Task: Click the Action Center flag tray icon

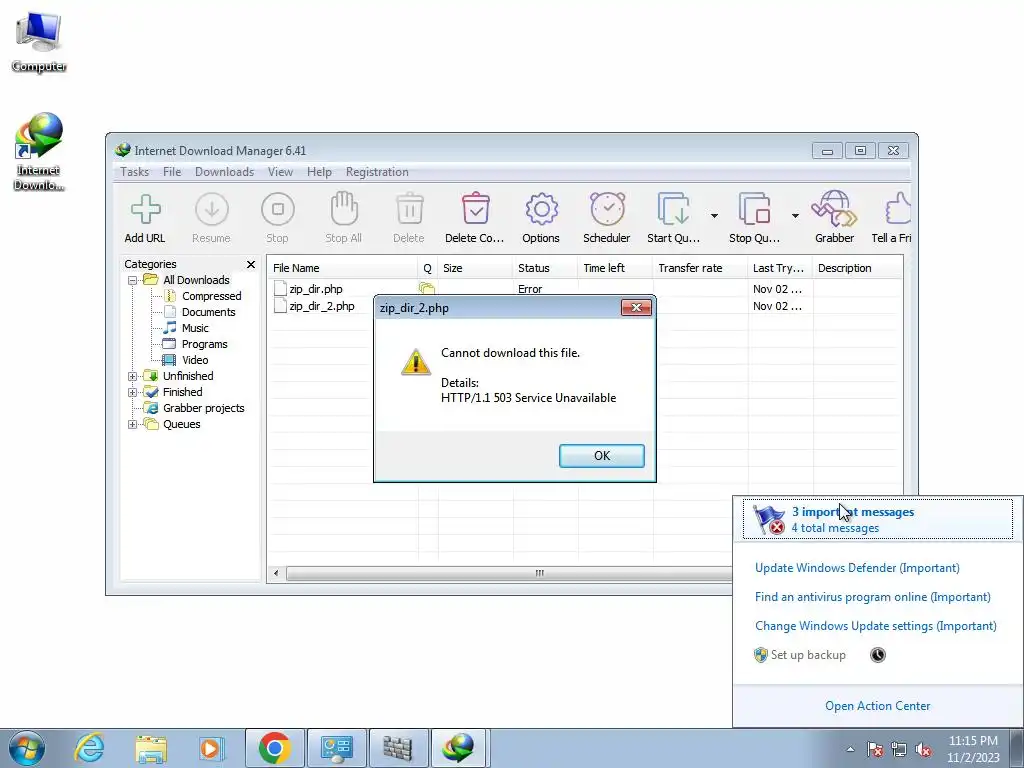Action: click(875, 749)
